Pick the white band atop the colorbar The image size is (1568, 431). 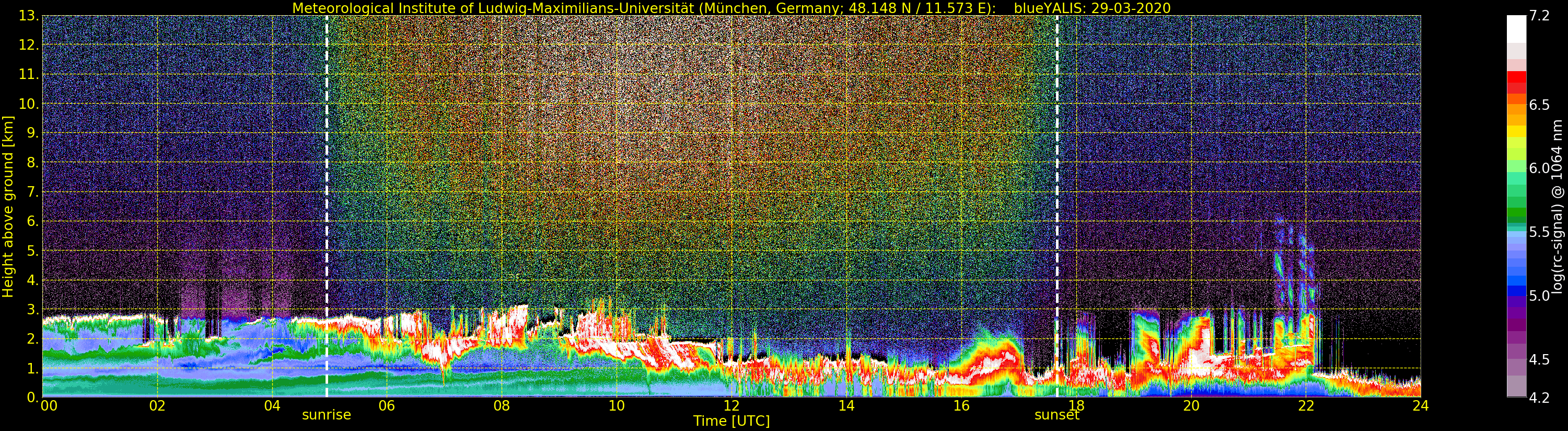[x=1516, y=29]
